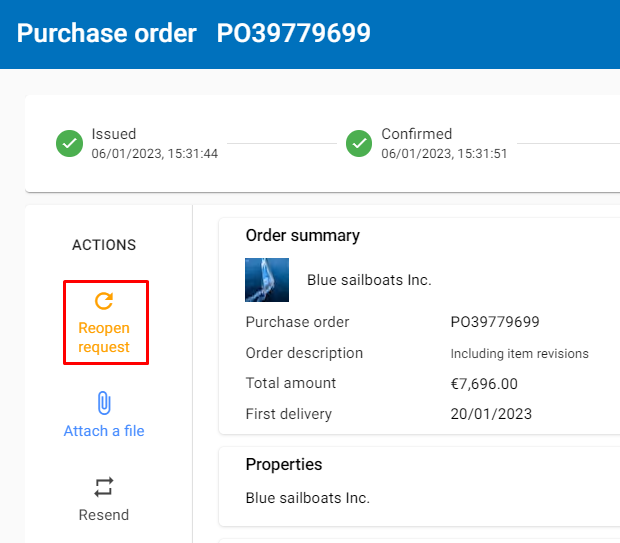Click the Attach a file paperclip icon
The image size is (620, 543).
(x=104, y=403)
